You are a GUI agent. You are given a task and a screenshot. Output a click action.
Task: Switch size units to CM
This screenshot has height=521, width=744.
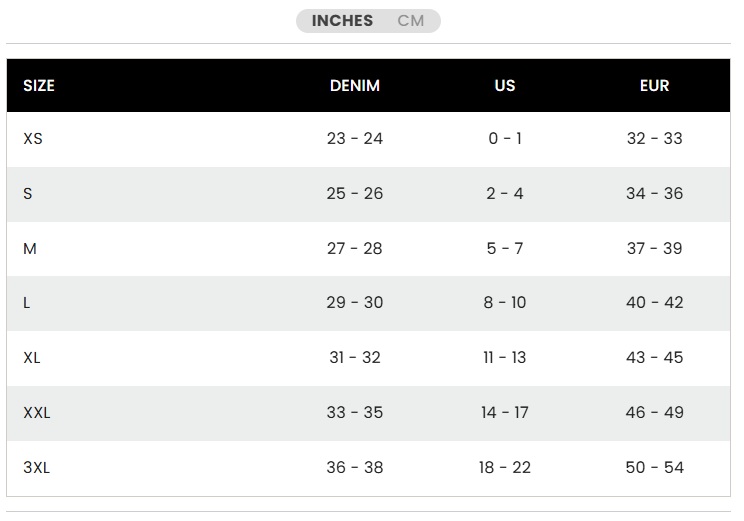tap(411, 21)
